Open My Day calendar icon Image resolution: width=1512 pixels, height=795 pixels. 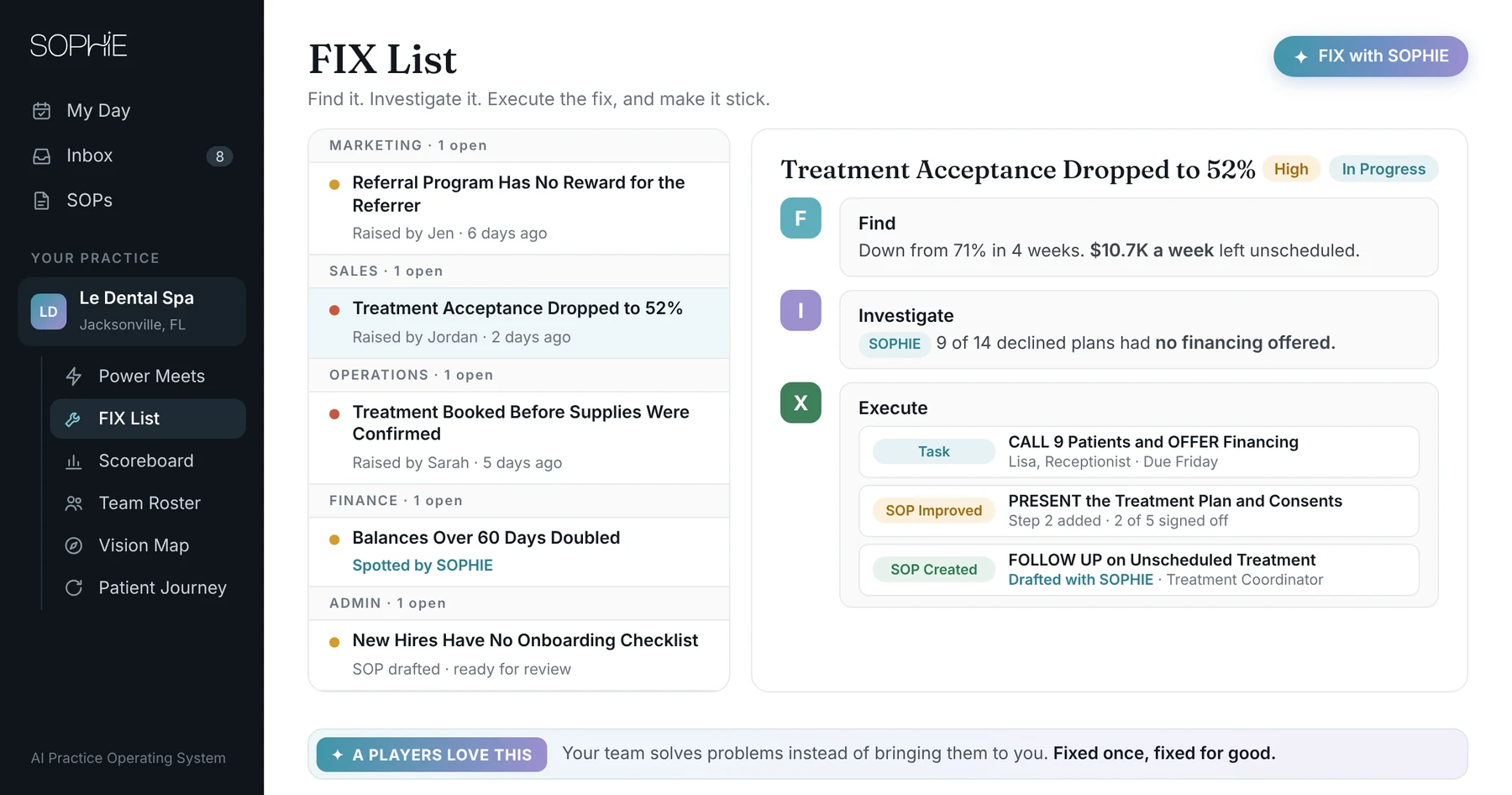42,111
